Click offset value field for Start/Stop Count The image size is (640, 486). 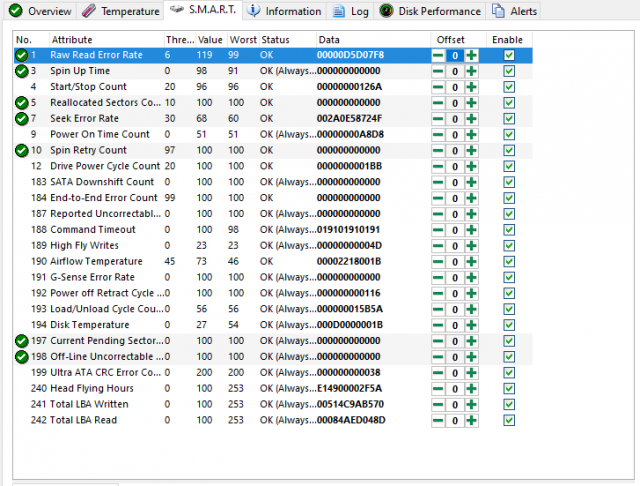454,87
